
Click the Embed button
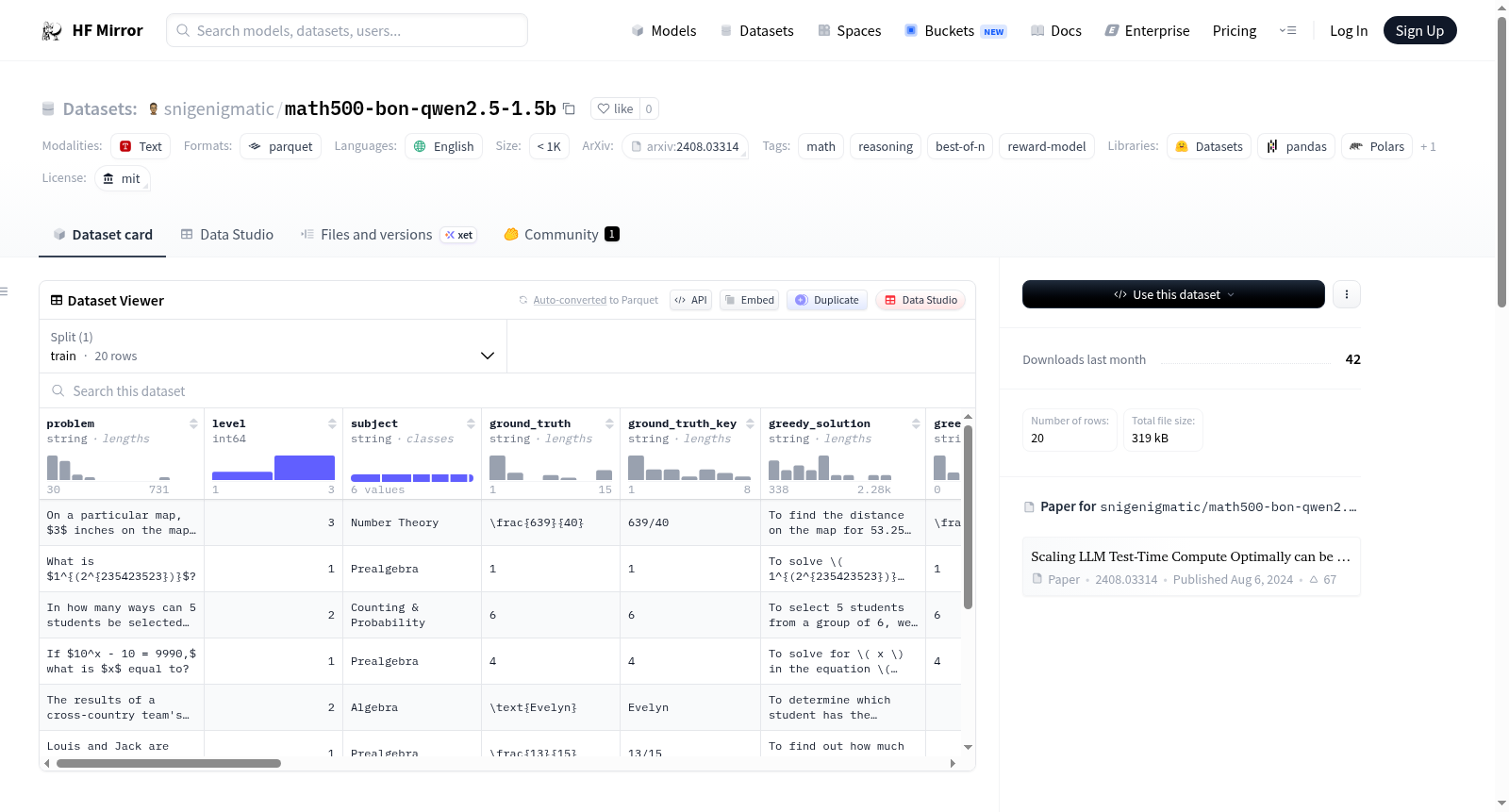tap(749, 300)
